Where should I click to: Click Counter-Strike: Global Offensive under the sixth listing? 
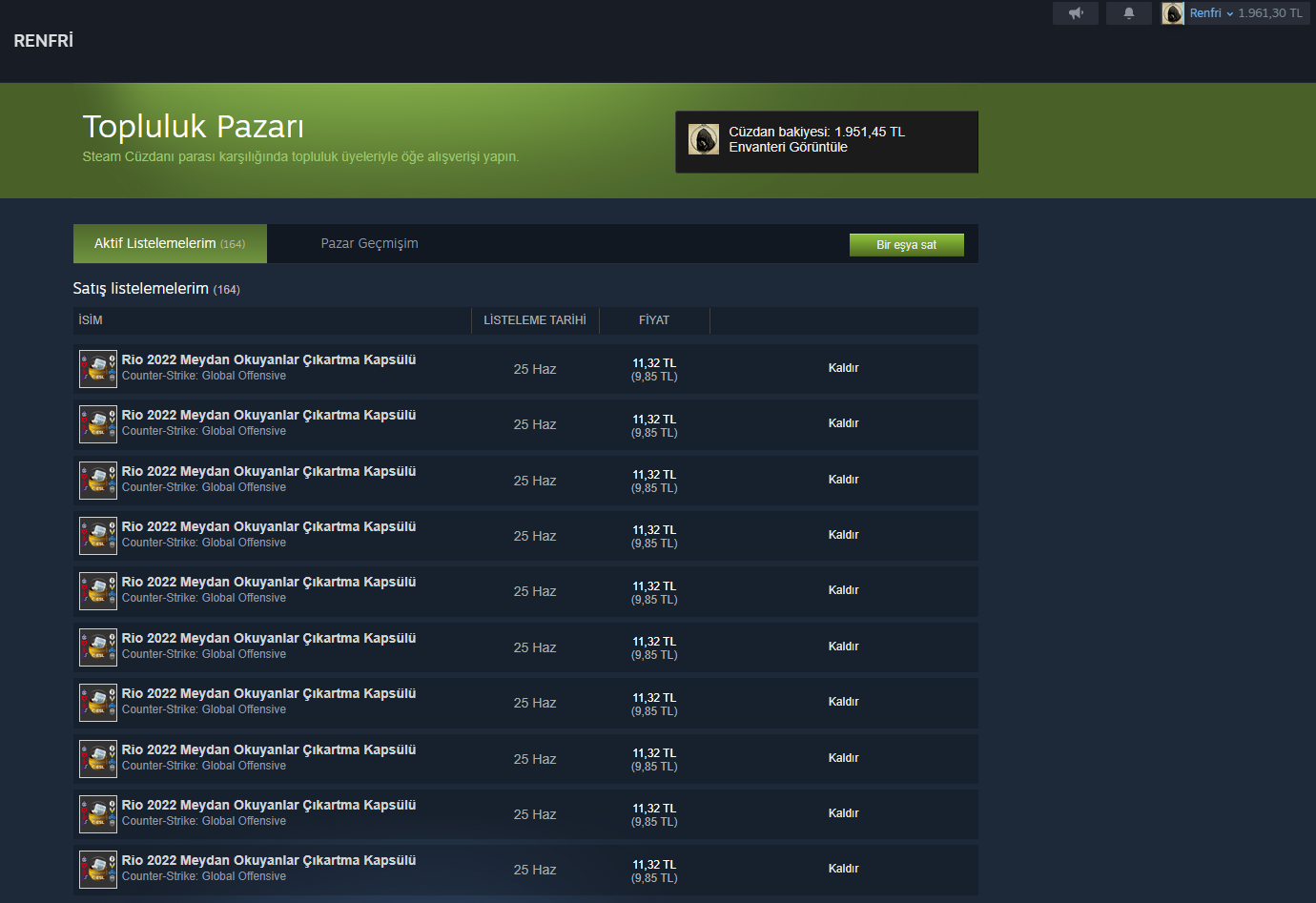pos(204,654)
